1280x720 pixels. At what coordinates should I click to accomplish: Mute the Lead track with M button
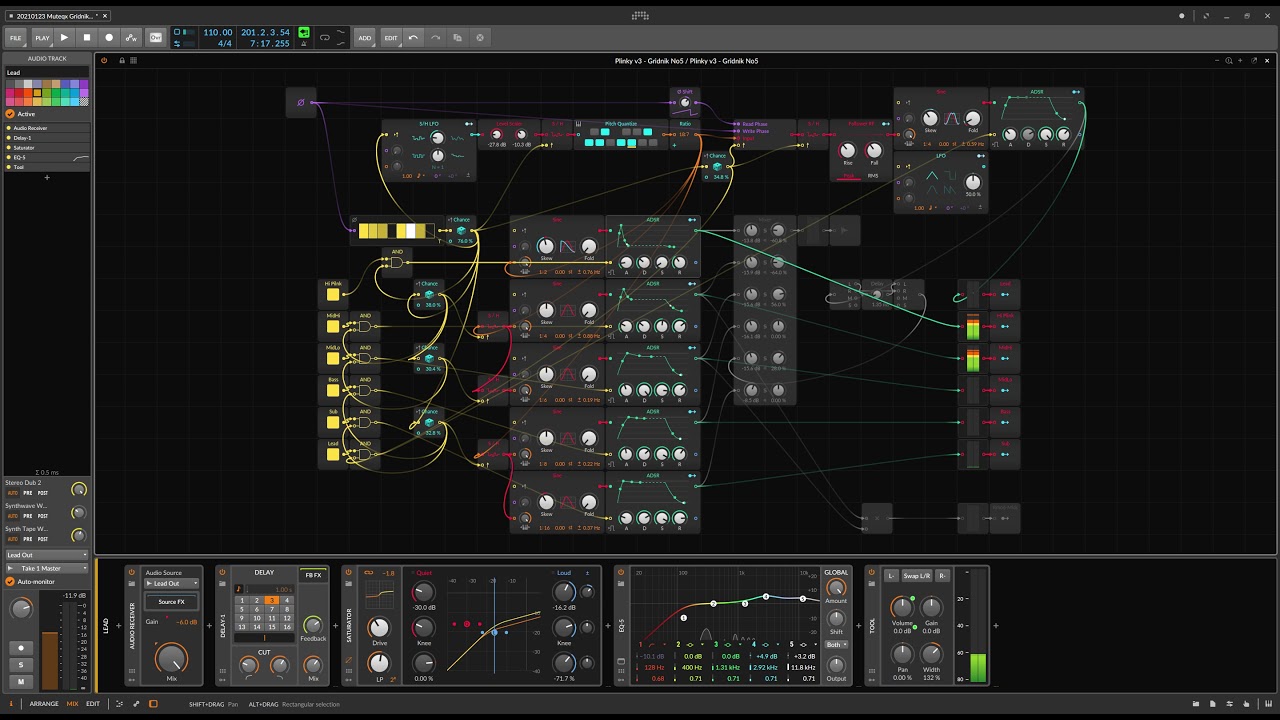click(21, 681)
